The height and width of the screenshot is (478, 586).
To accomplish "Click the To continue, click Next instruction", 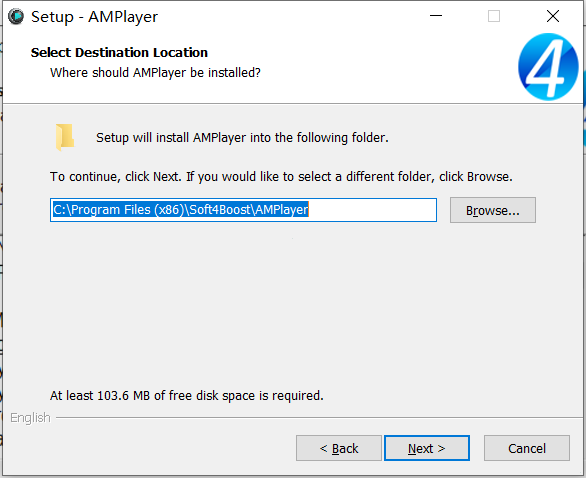I will coord(281,176).
